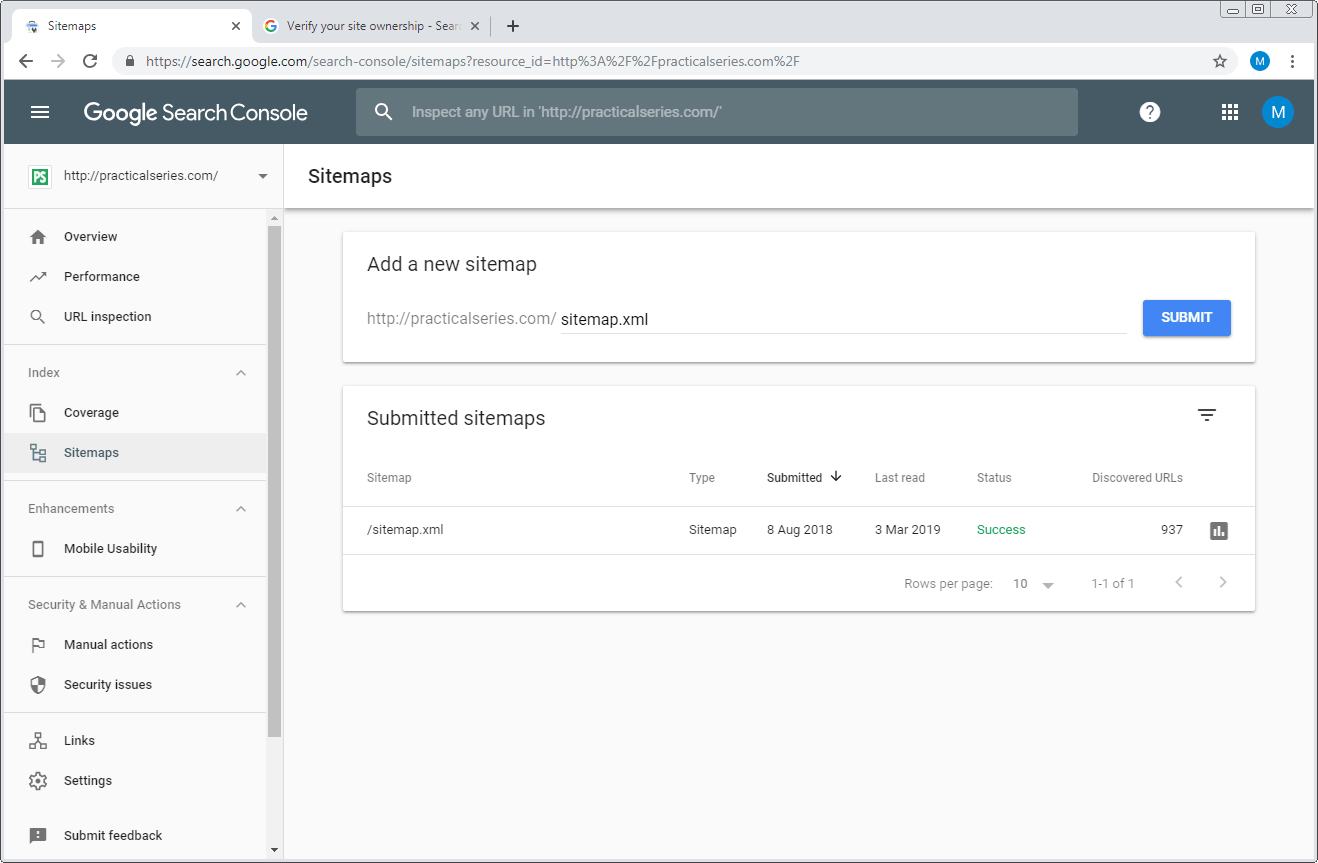Viewport: 1318px width, 863px height.
Task: Switch to the Verify your site ownership tab
Action: click(372, 26)
